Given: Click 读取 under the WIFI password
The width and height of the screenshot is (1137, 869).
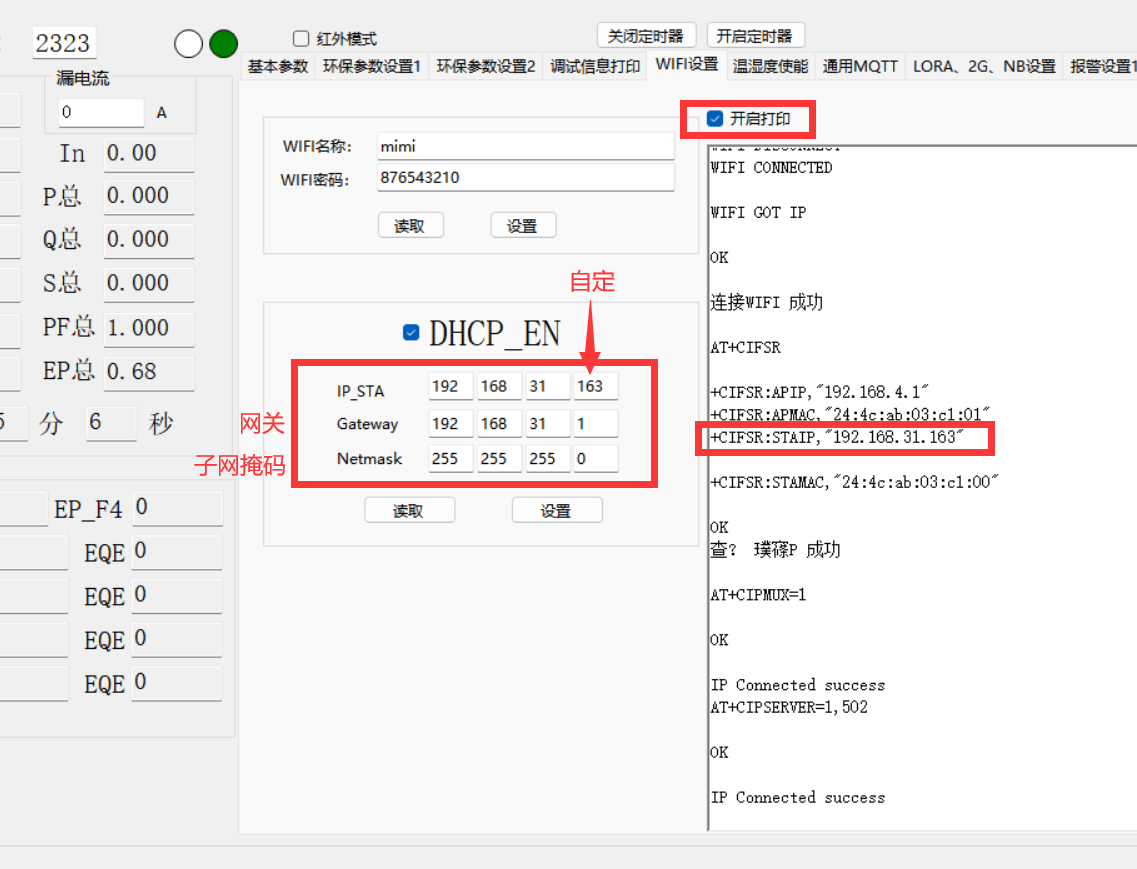Looking at the screenshot, I should click(410, 226).
